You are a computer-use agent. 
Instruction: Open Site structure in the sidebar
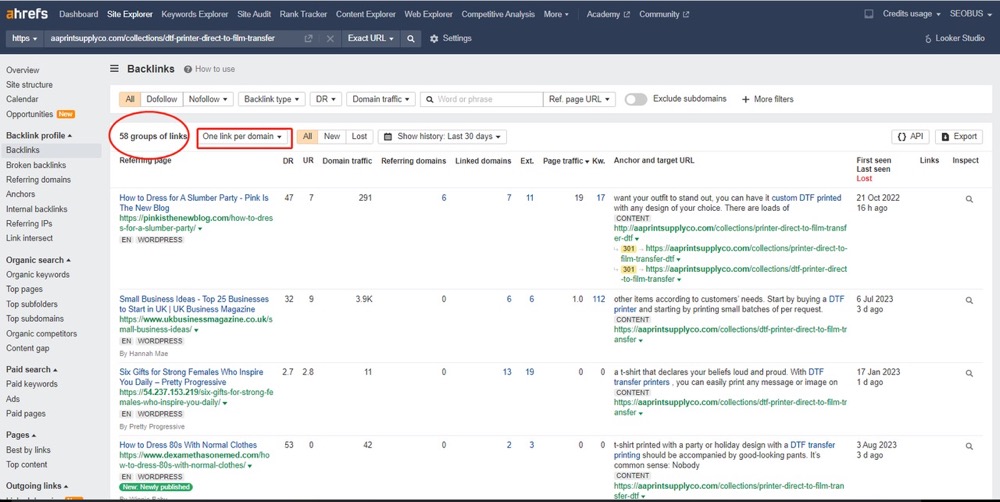pos(29,85)
